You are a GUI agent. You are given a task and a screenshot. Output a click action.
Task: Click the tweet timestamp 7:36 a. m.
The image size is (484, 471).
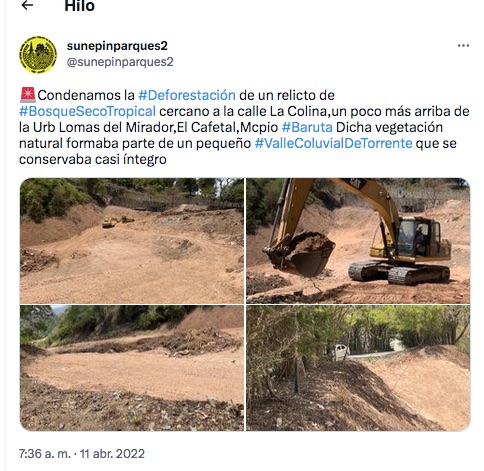45,454
